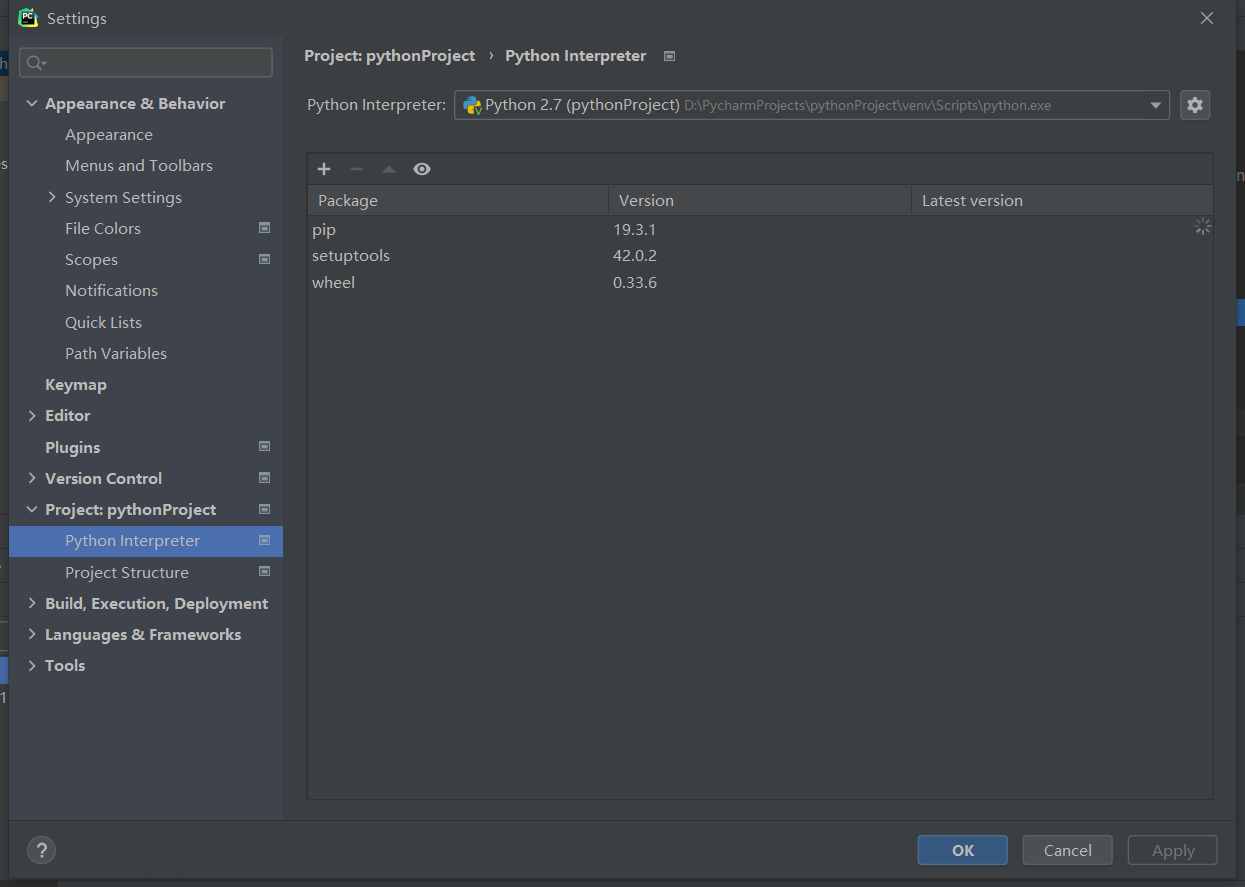The image size is (1245, 887).
Task: Click project-level icon beside Python Interpreter breadcrumb
Action: pyautogui.click(x=670, y=56)
